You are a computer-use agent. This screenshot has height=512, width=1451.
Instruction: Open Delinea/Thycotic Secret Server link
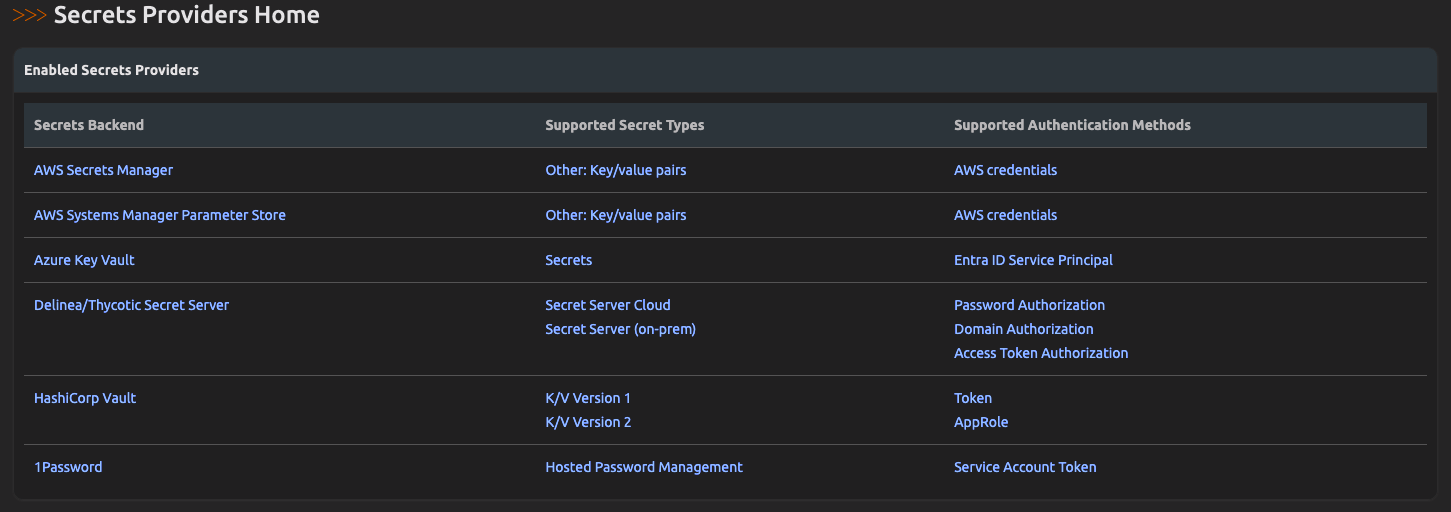point(131,305)
